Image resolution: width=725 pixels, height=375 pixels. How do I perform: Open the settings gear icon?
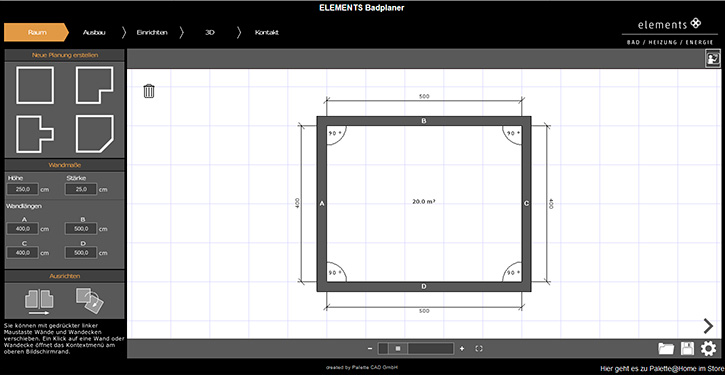pyautogui.click(x=708, y=349)
